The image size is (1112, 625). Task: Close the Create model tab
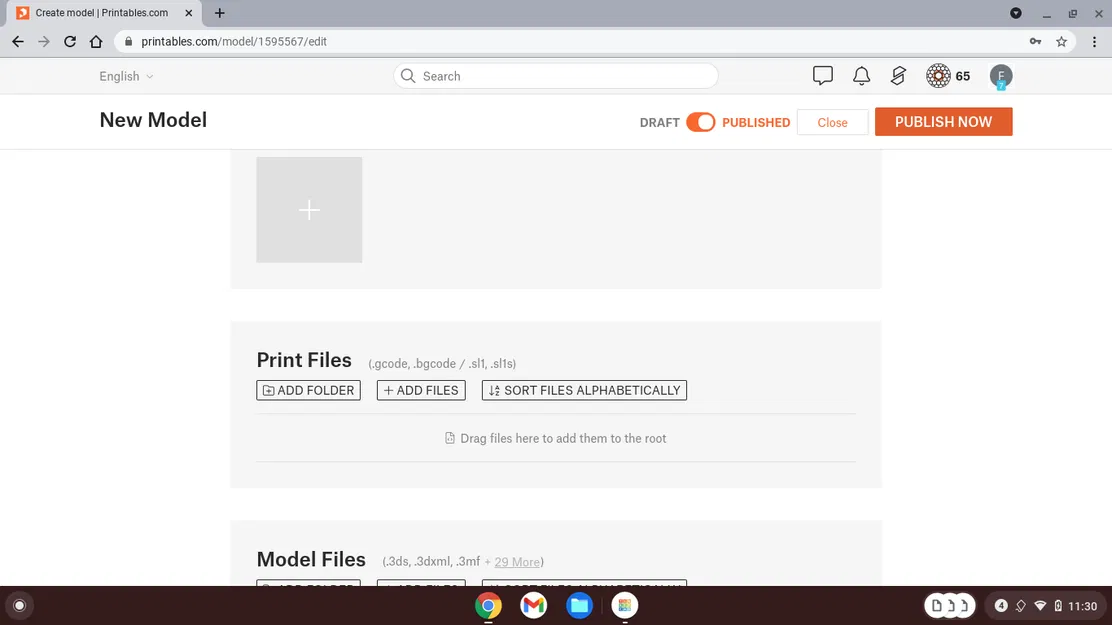tap(189, 13)
